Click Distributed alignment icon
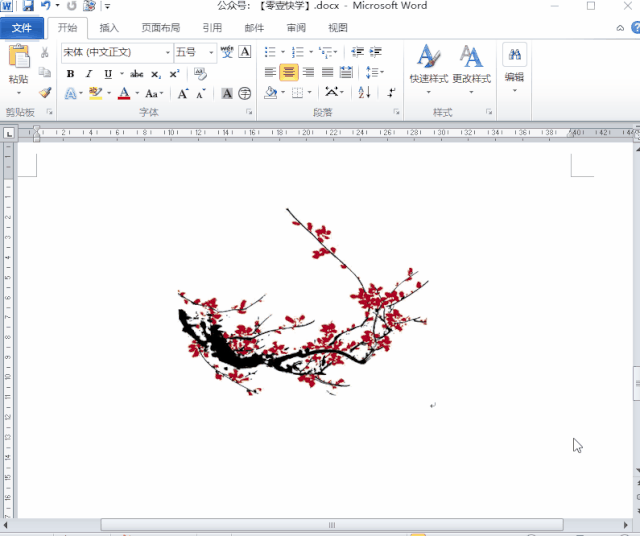 tap(346, 72)
